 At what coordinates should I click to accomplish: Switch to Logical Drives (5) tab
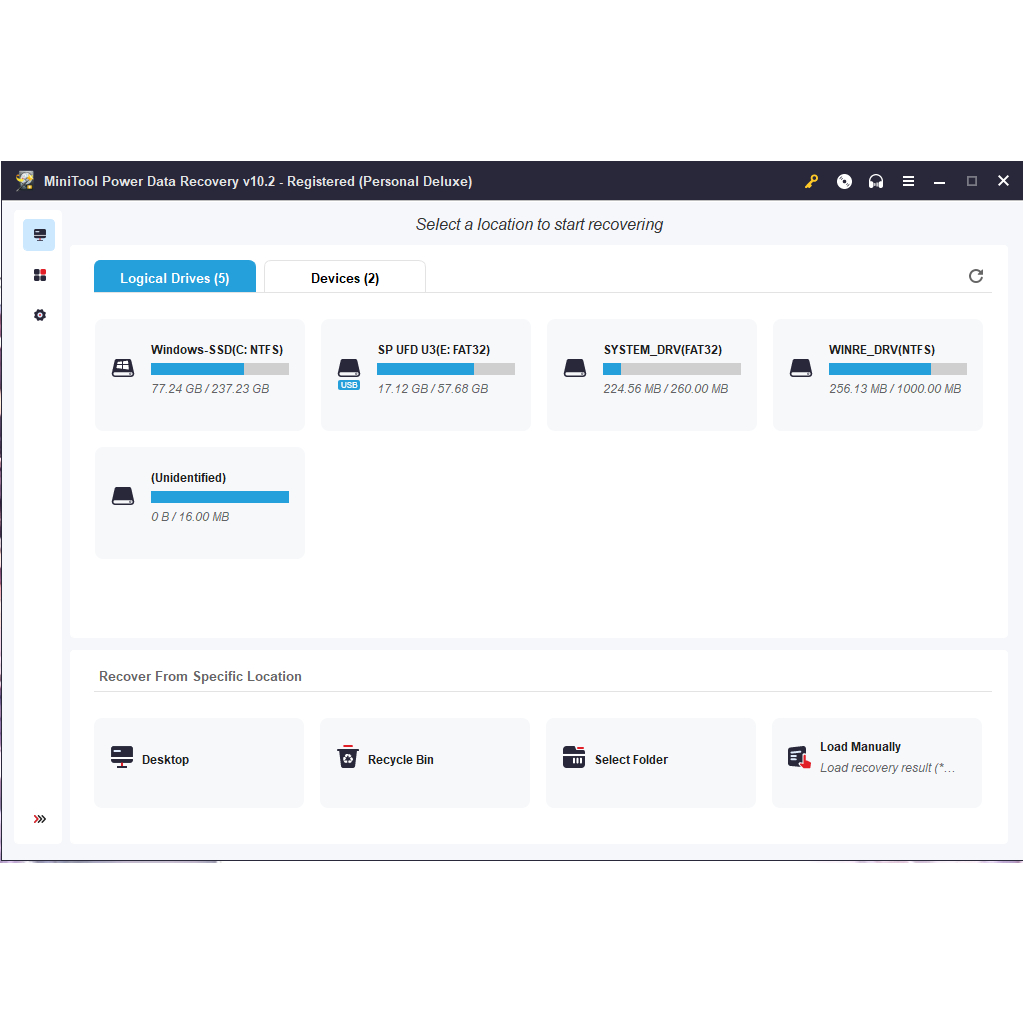(175, 277)
